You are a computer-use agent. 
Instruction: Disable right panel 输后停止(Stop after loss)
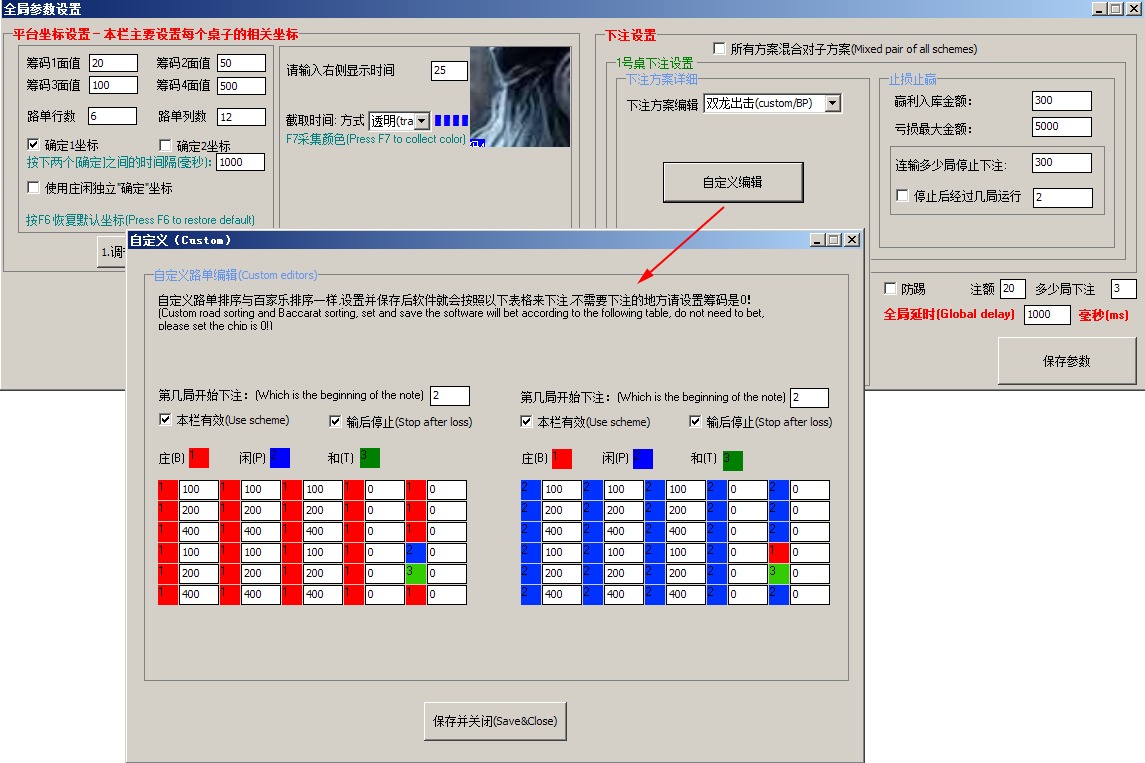click(x=696, y=421)
